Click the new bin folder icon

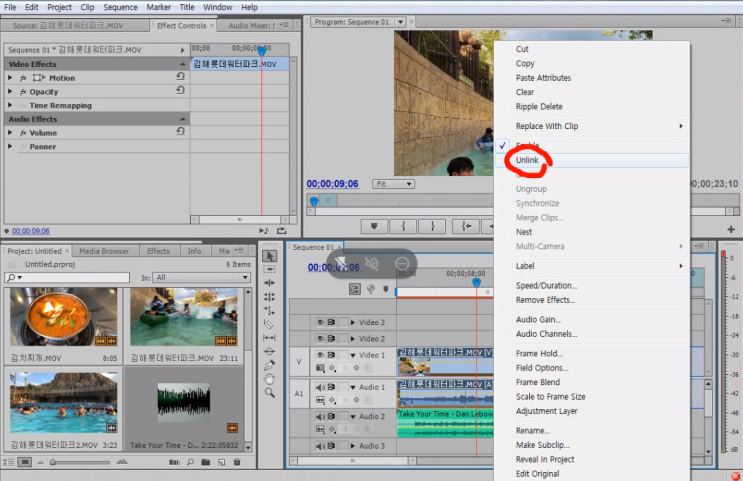tap(205, 462)
